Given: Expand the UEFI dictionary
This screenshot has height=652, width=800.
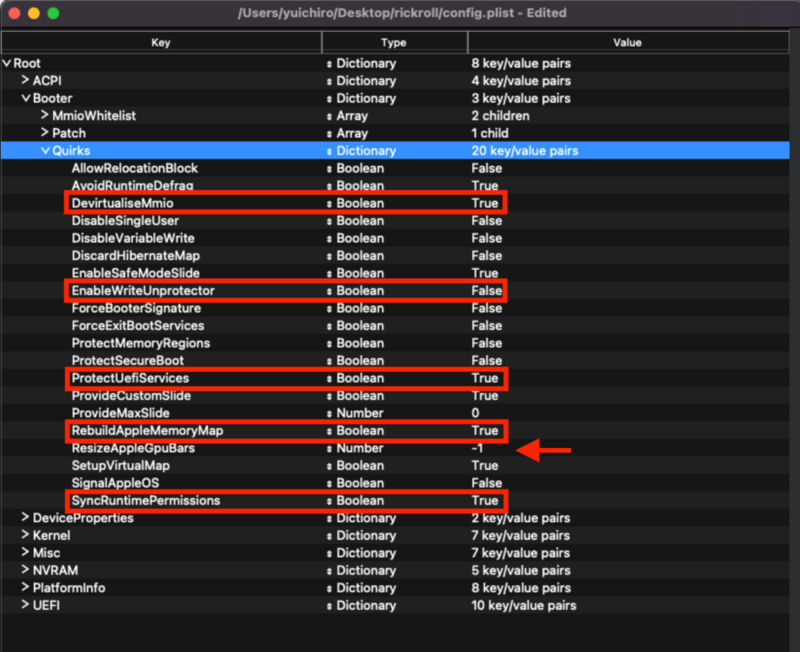Looking at the screenshot, I should 25,605.
